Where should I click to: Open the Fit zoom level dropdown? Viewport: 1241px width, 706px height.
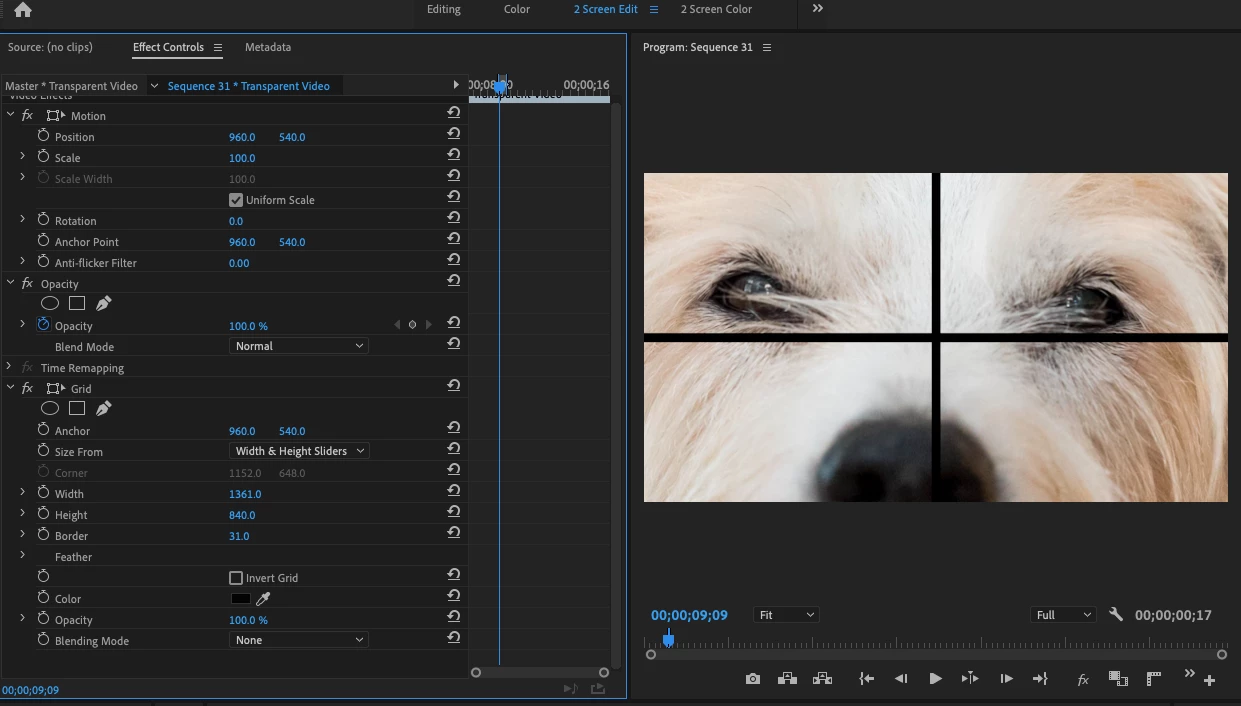(x=786, y=615)
